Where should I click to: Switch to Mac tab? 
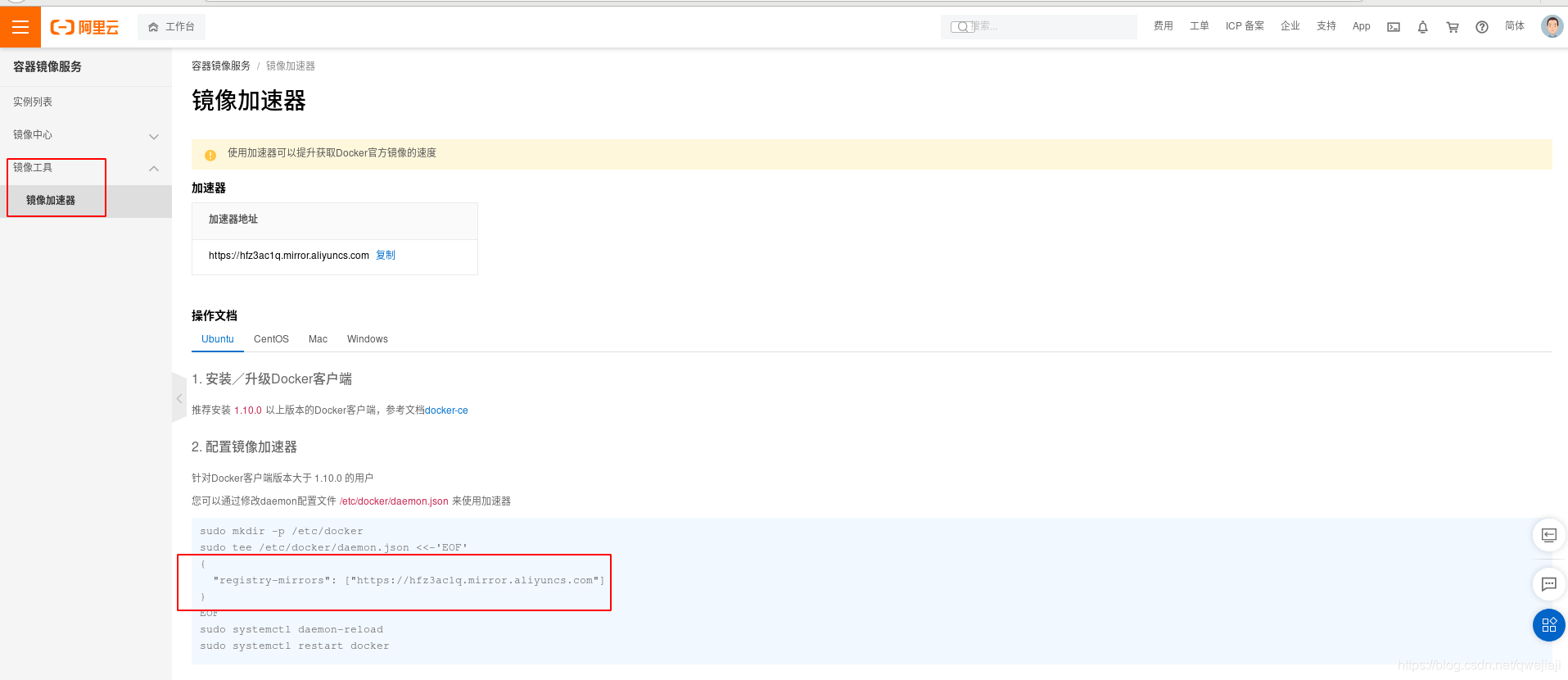(x=318, y=339)
